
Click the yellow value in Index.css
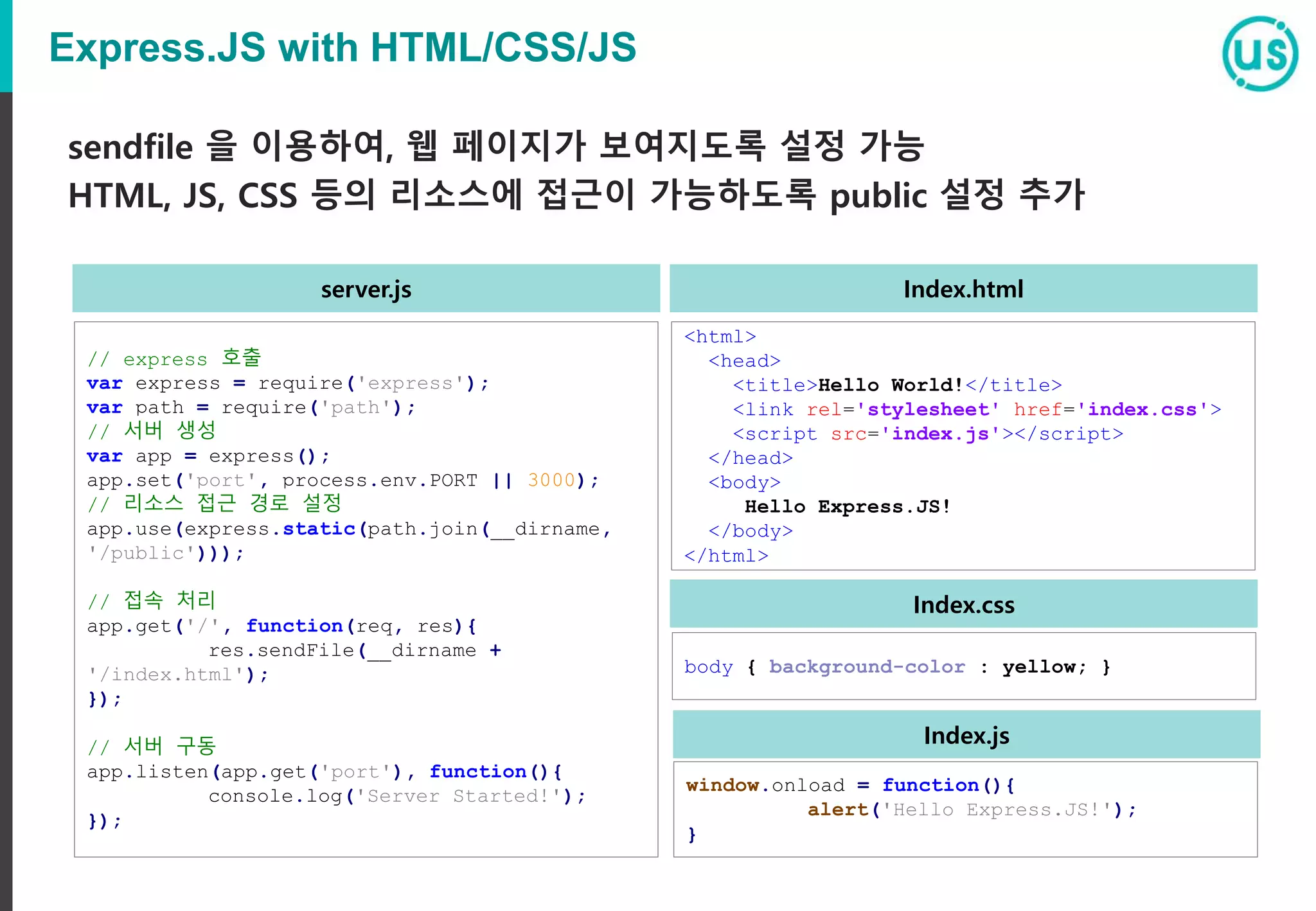coord(1038,667)
